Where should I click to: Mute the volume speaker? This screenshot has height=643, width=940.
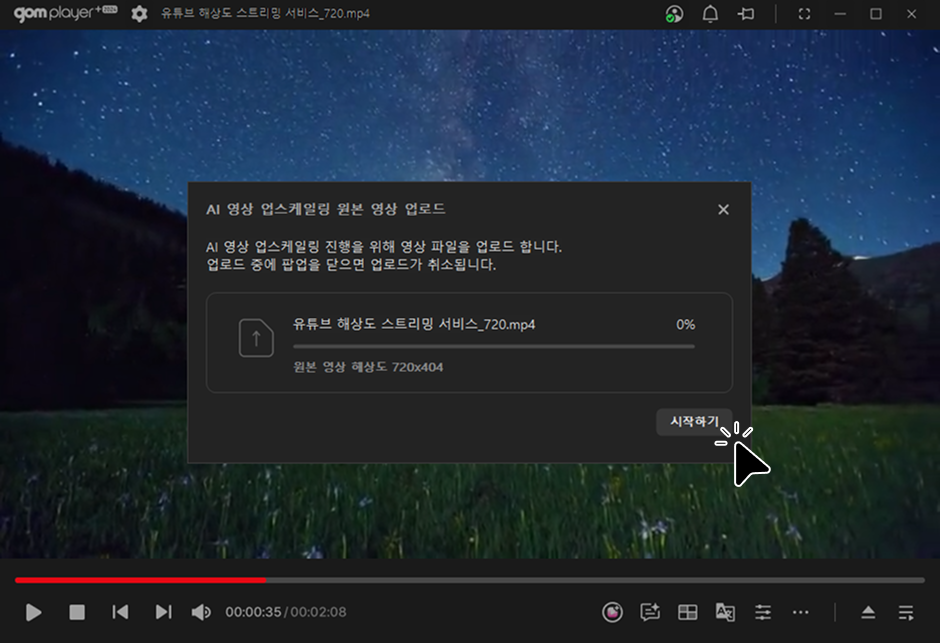[x=201, y=612]
